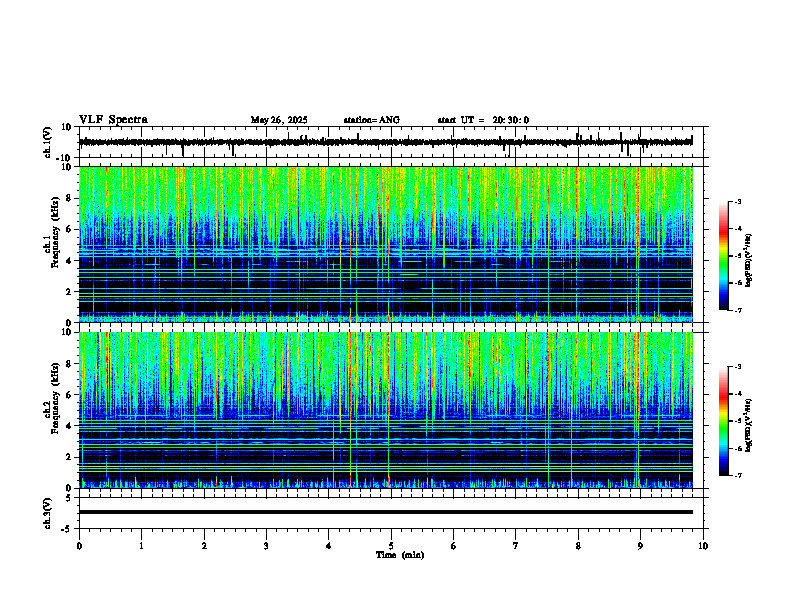Click the ch.2 frequency tick label "8"
This screenshot has width=792, height=612.
(x=69, y=364)
